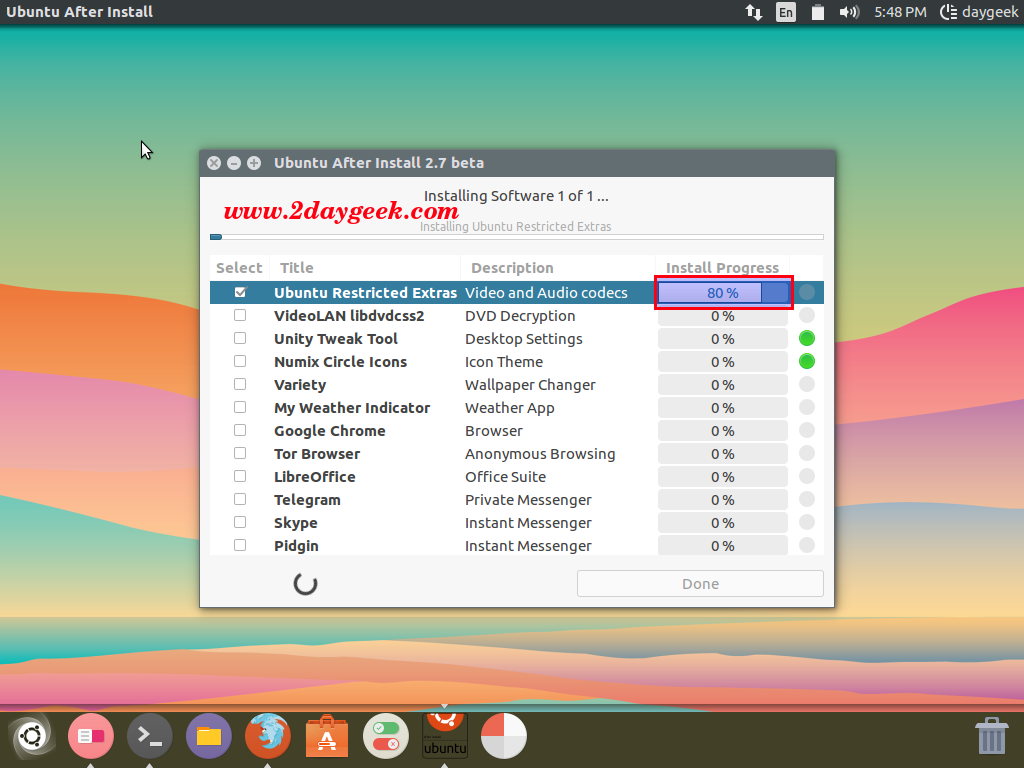The image size is (1024, 768).
Task: Enable the Telegram checkbox
Action: coord(240,500)
